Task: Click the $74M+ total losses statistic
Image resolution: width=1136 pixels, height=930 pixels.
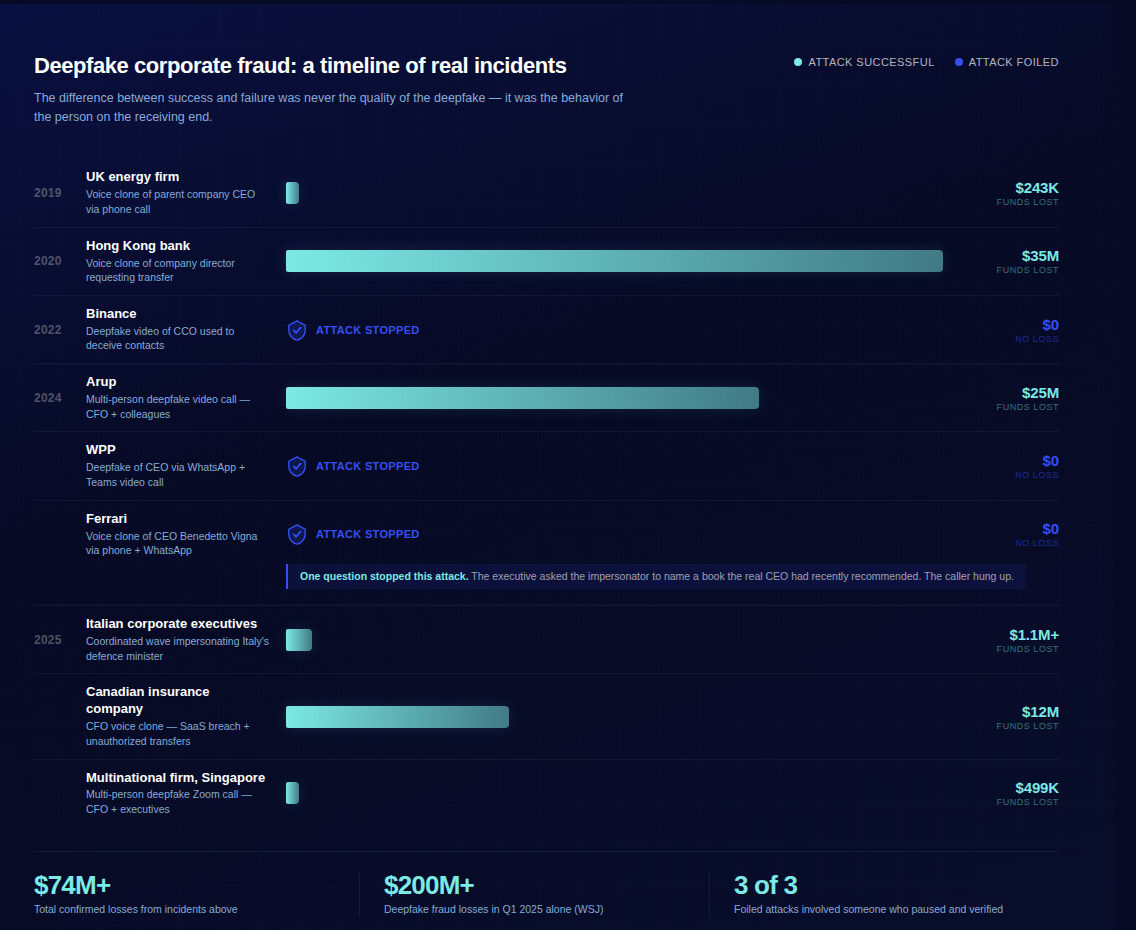Action: [72, 886]
